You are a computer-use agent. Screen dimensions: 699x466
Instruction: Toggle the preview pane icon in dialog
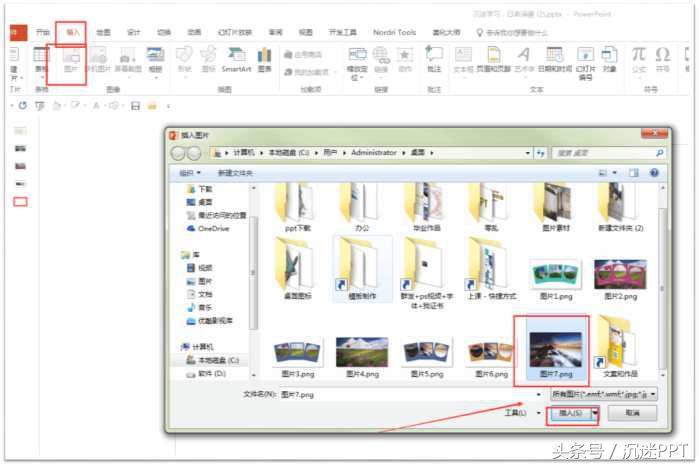click(633, 173)
